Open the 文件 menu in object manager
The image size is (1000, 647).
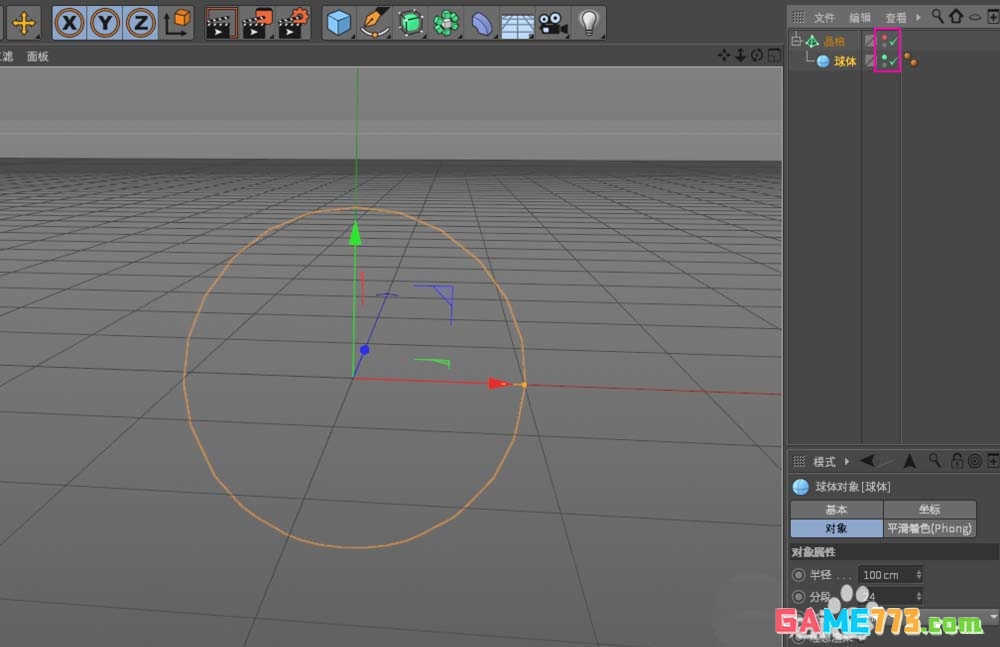824,17
